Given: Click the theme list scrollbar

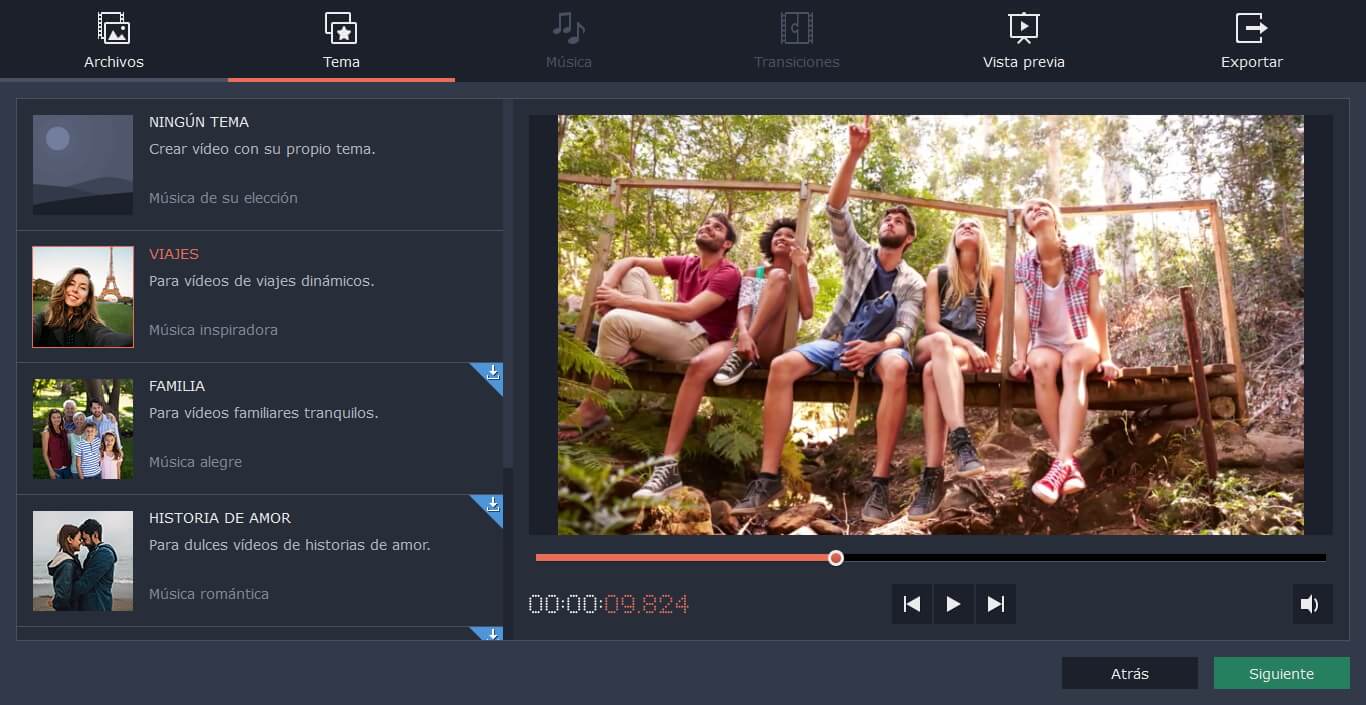Looking at the screenshot, I should (508, 285).
